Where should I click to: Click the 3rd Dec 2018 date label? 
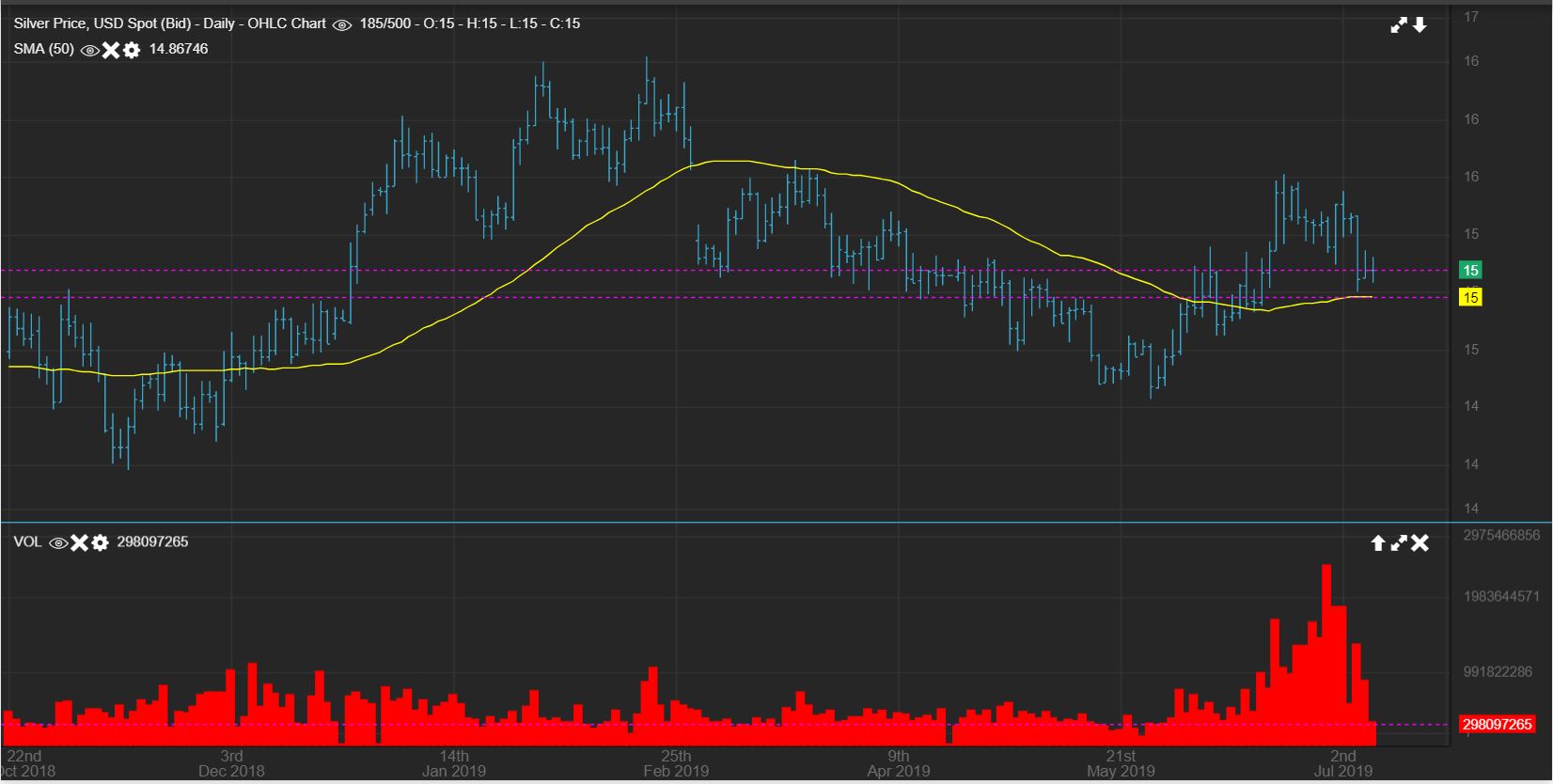[x=231, y=763]
